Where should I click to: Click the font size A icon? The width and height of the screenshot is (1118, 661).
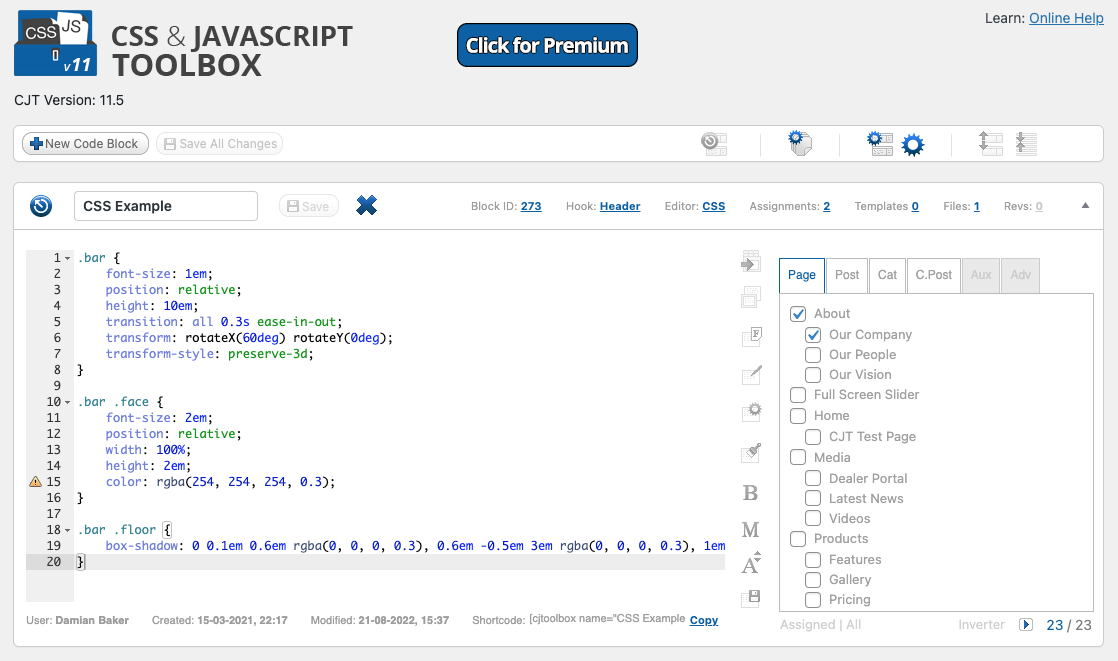tap(751, 563)
